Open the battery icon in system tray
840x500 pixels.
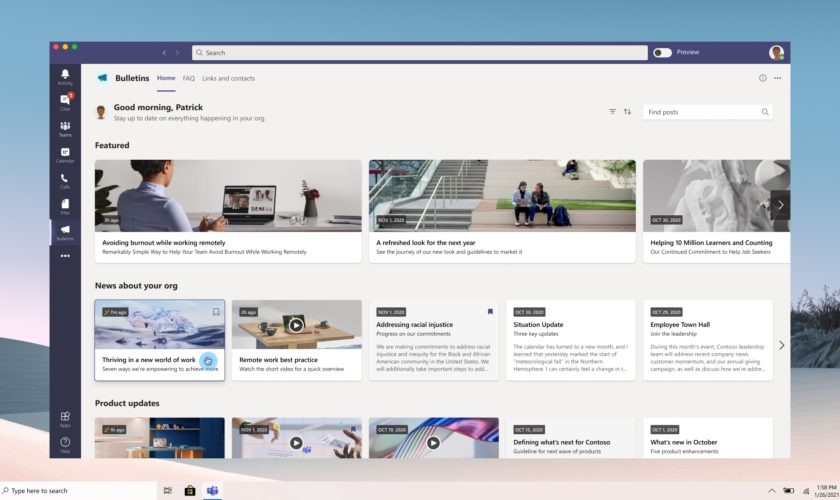[789, 490]
